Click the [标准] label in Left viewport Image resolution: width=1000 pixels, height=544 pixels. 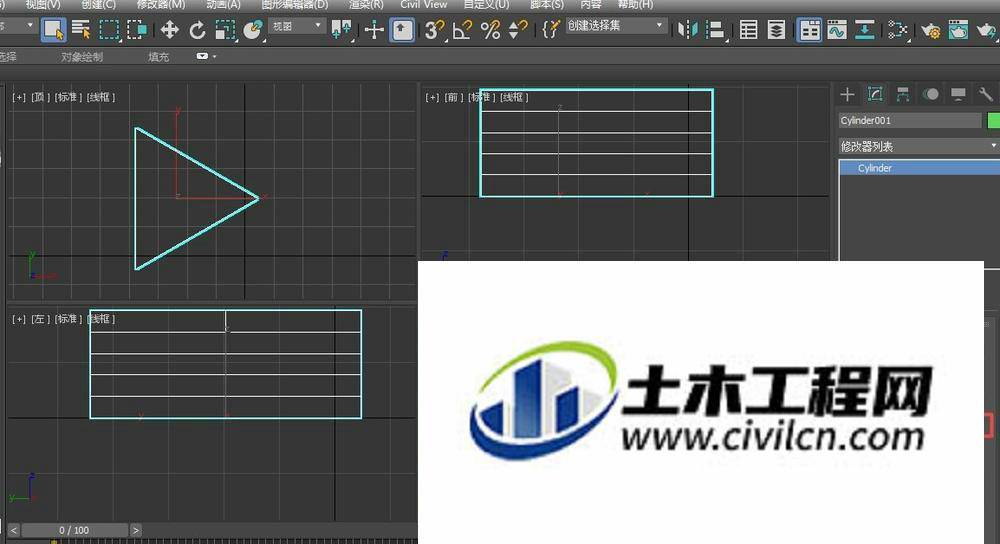(x=68, y=319)
